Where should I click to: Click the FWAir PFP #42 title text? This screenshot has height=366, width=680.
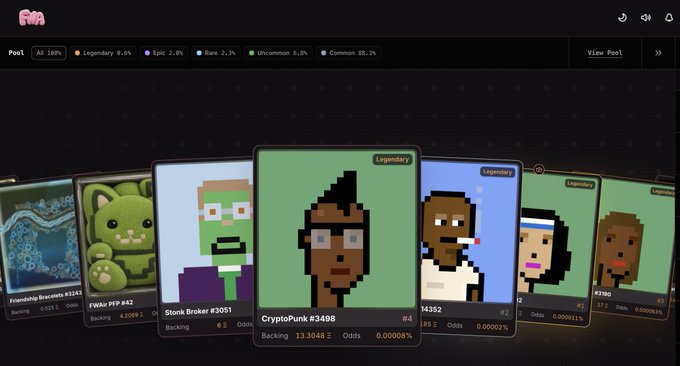coord(111,304)
